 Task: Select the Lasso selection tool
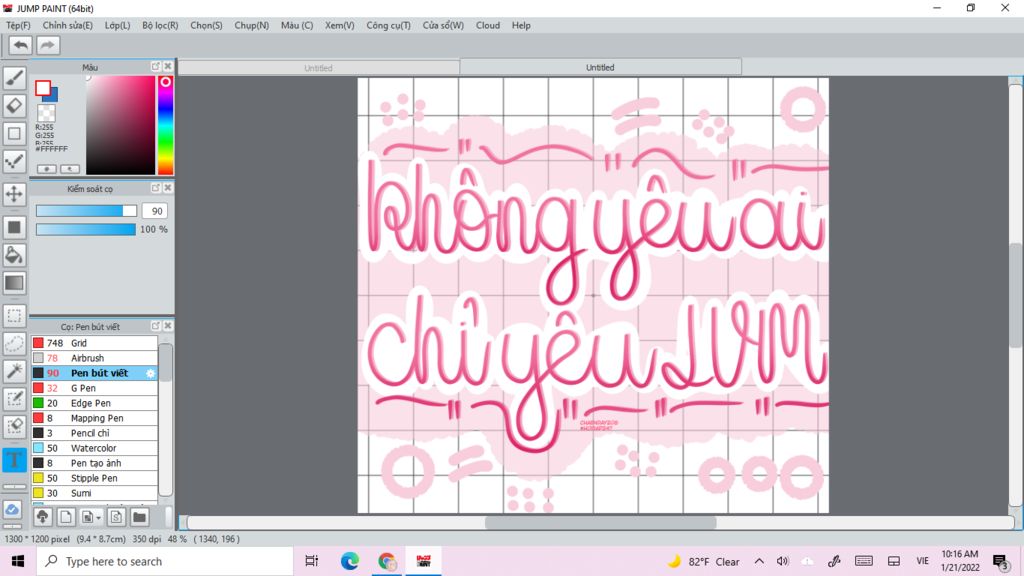[x=14, y=343]
